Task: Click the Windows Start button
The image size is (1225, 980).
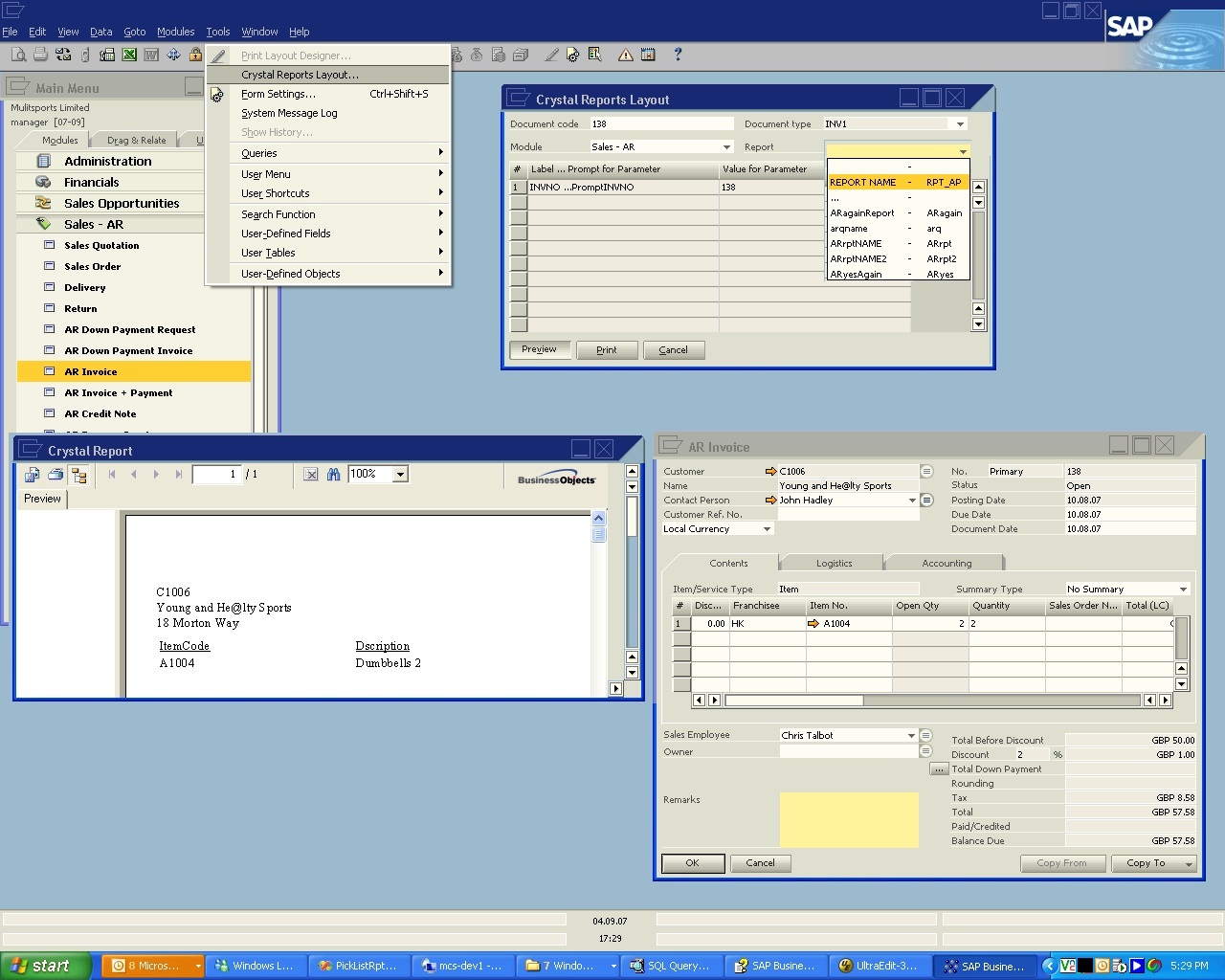Action: pos(46,966)
